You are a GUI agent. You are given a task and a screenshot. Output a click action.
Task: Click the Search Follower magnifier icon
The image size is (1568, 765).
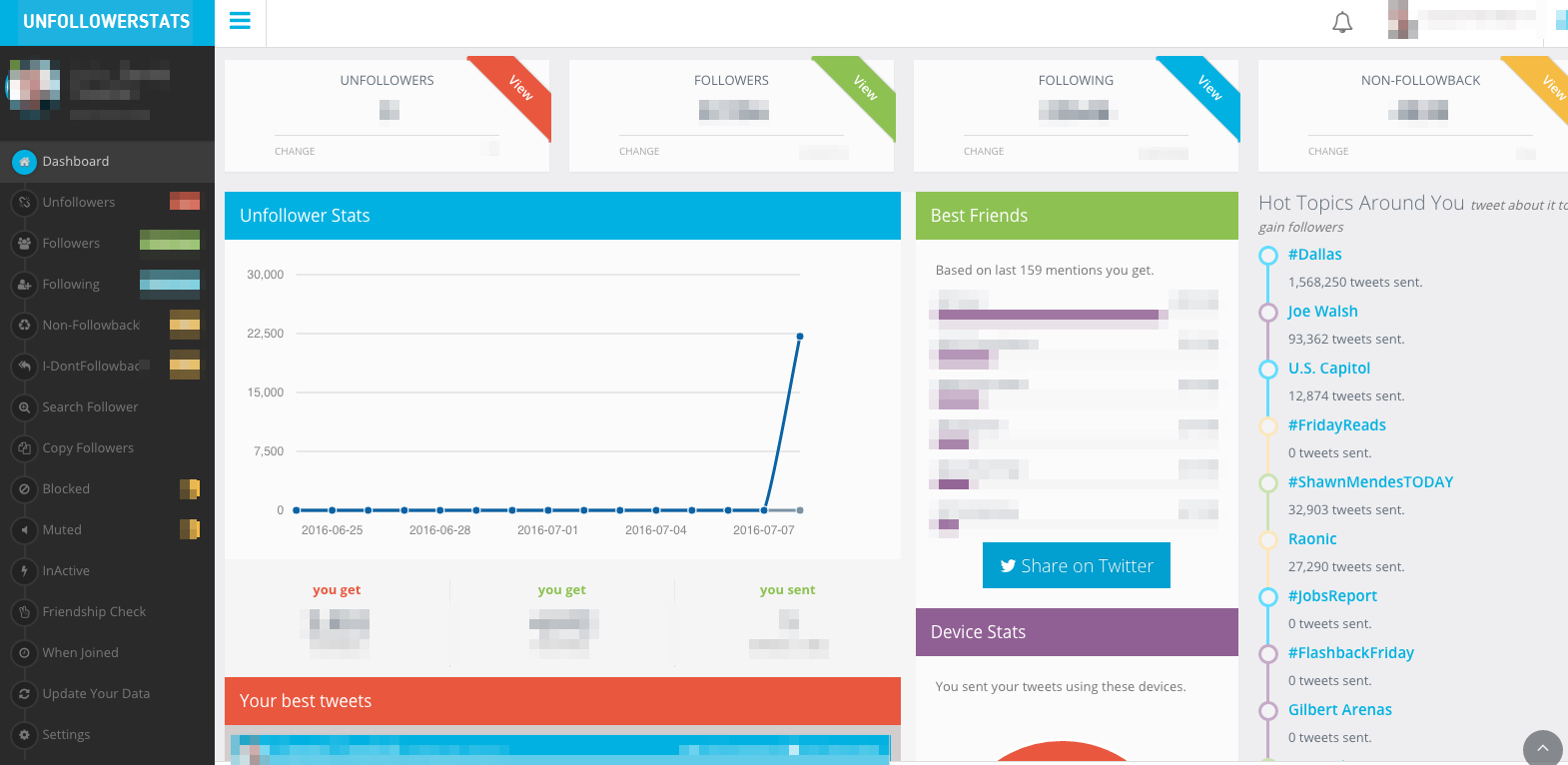24,407
